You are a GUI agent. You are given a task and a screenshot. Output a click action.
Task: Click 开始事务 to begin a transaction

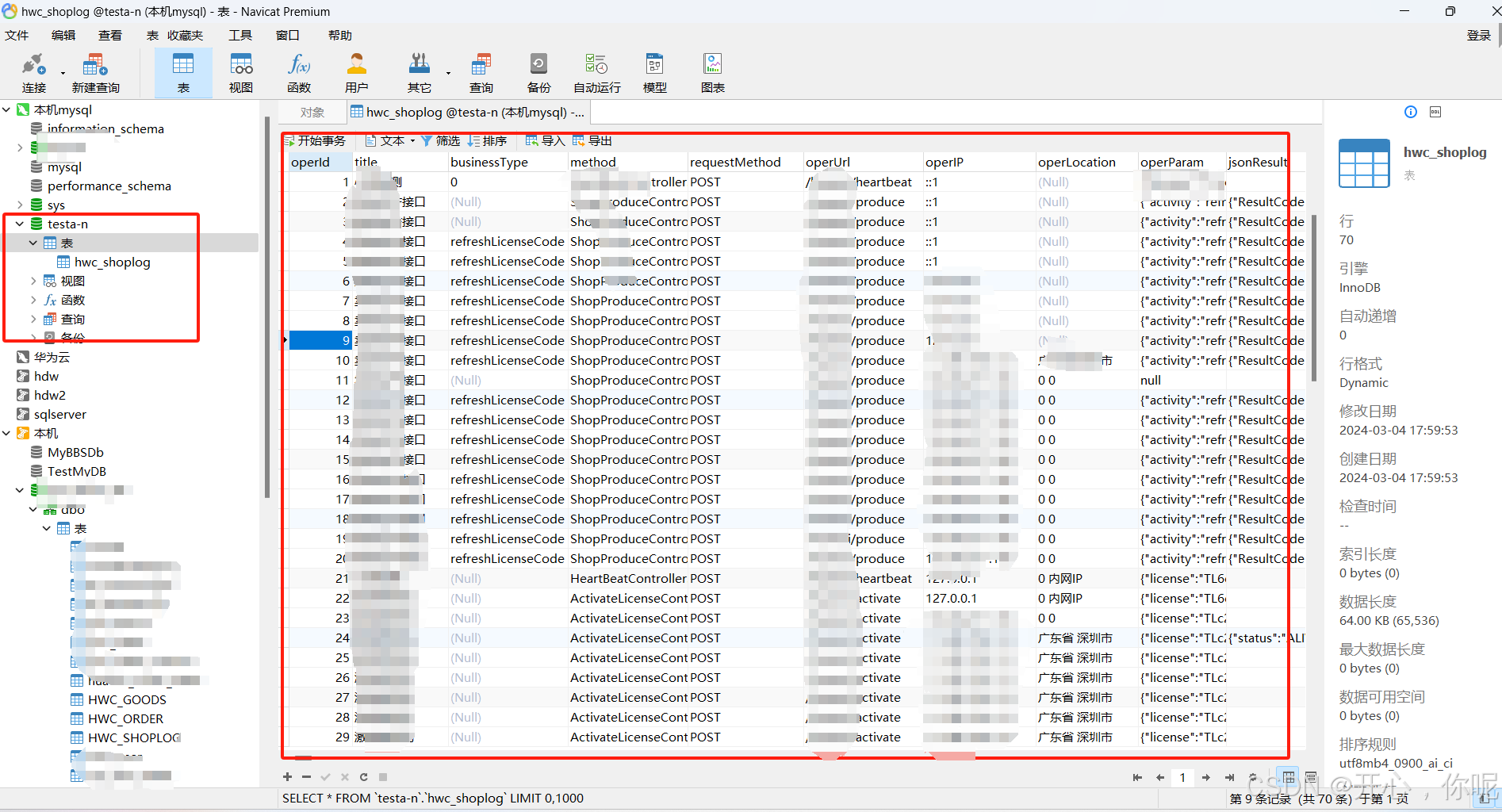point(315,140)
